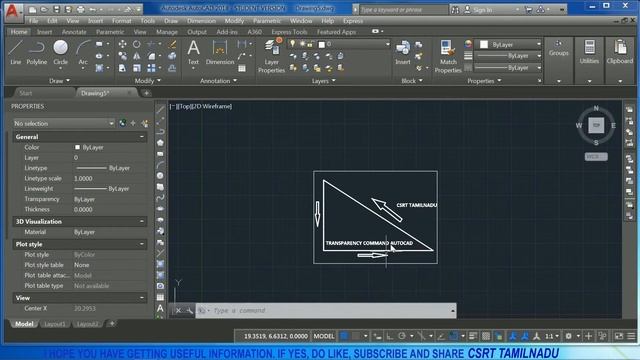
Task: Toggle lineweight display in status bar
Action: click(473, 336)
